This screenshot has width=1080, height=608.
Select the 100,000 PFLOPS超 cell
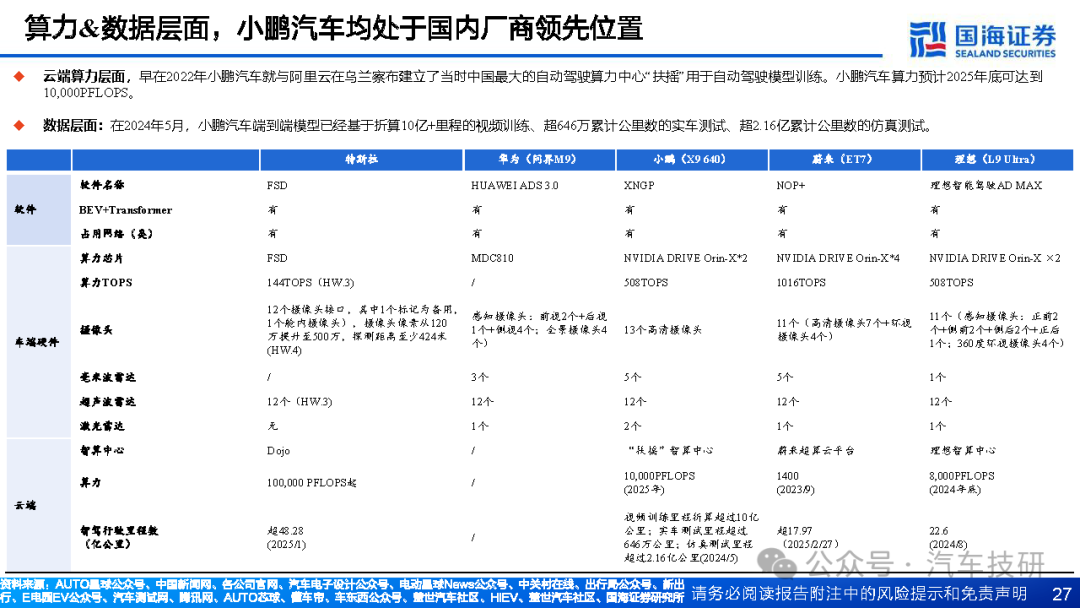point(311,483)
